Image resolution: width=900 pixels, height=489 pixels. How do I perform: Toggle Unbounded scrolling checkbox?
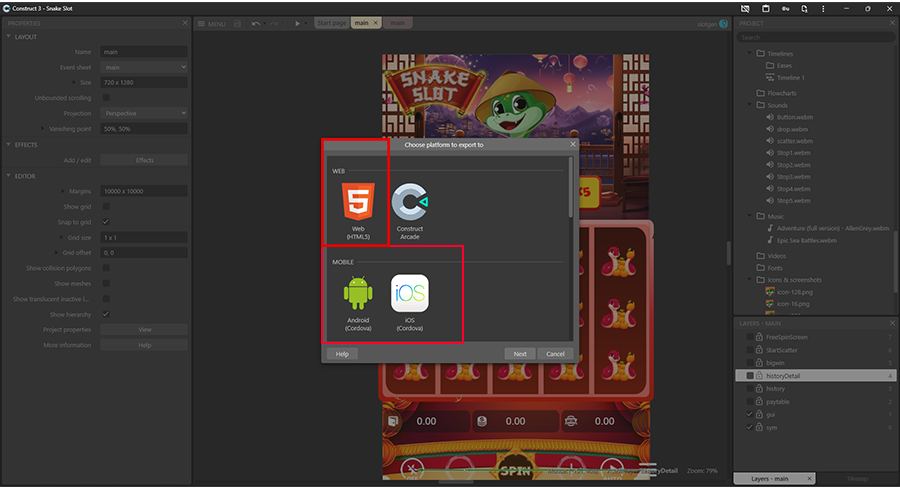[106, 98]
